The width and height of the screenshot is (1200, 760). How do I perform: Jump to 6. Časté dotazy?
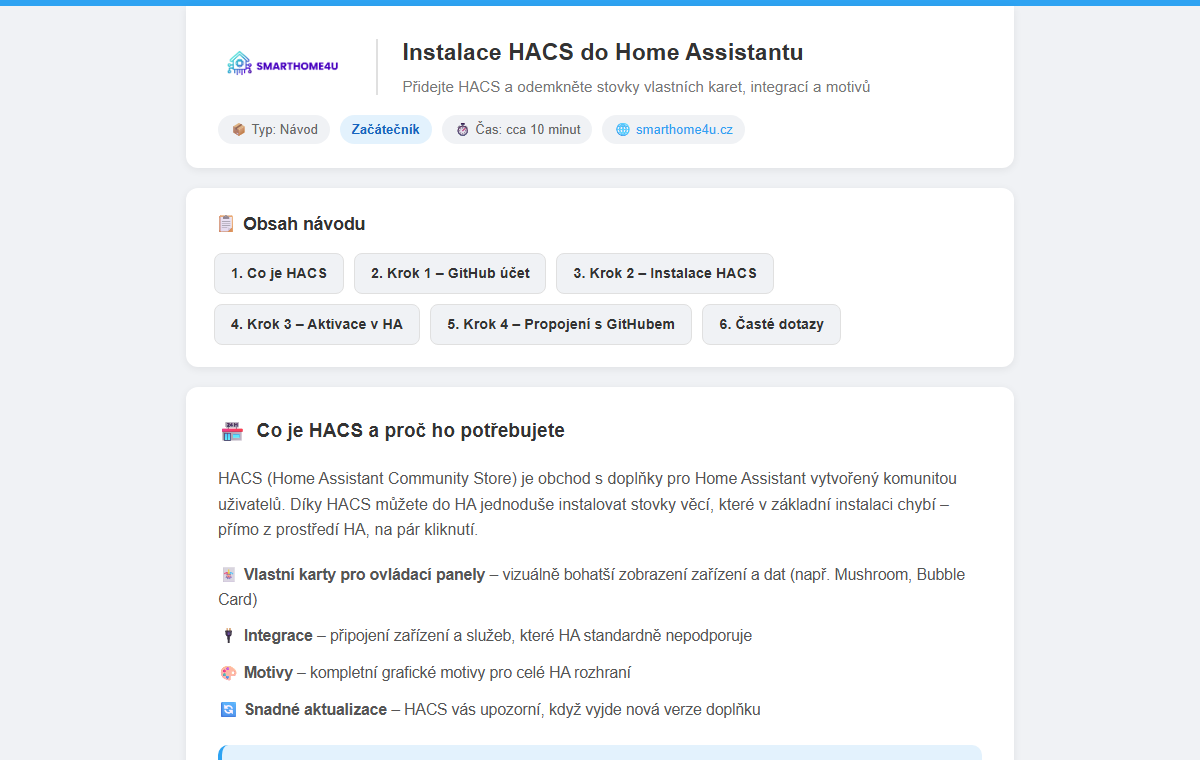point(771,324)
